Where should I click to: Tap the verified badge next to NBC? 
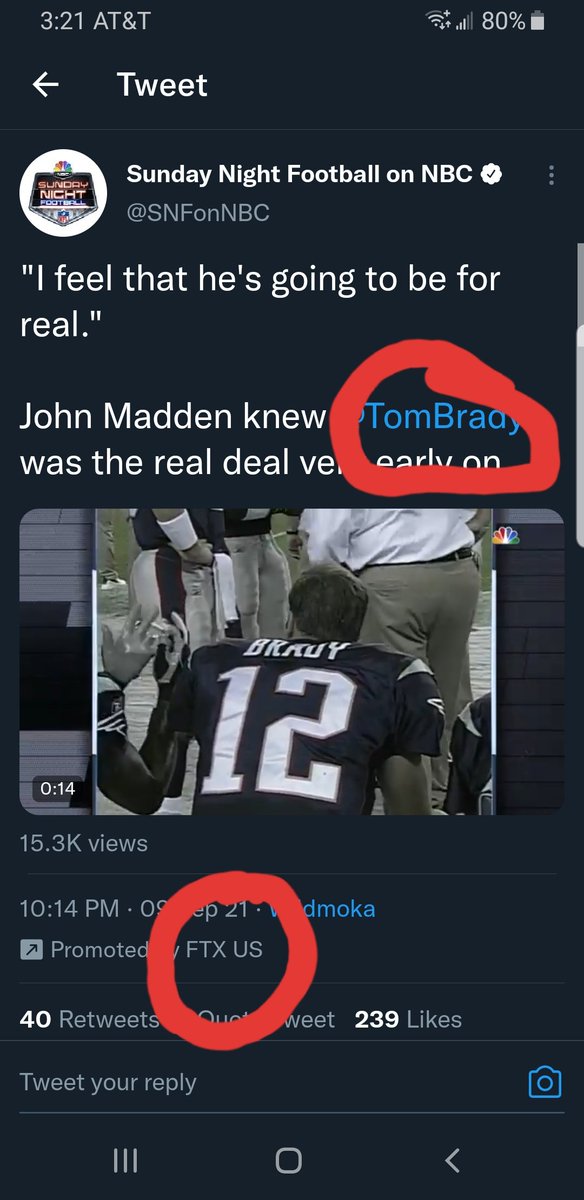click(x=491, y=175)
